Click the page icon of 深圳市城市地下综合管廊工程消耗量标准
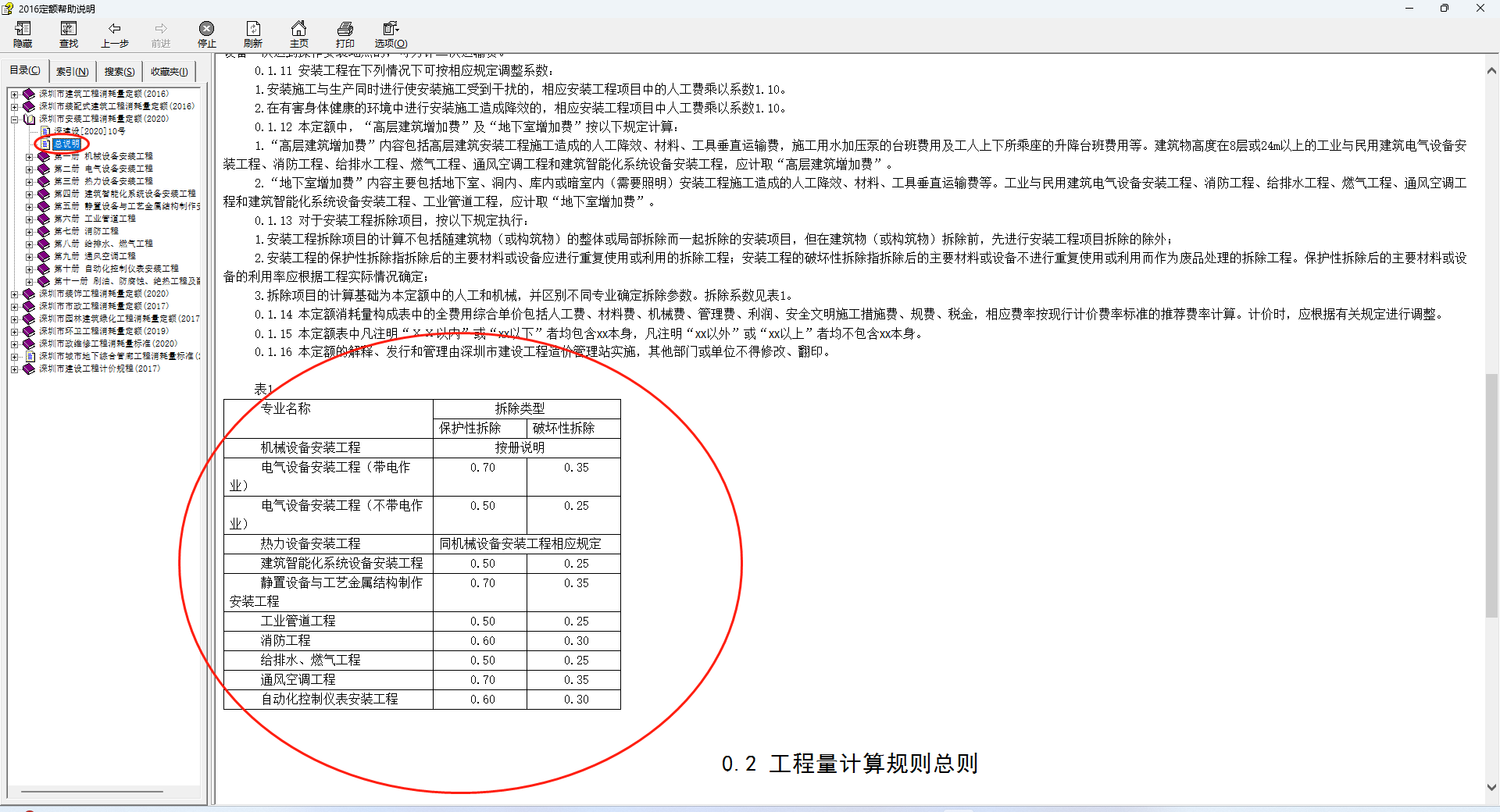The height and width of the screenshot is (812, 1500). coord(30,356)
